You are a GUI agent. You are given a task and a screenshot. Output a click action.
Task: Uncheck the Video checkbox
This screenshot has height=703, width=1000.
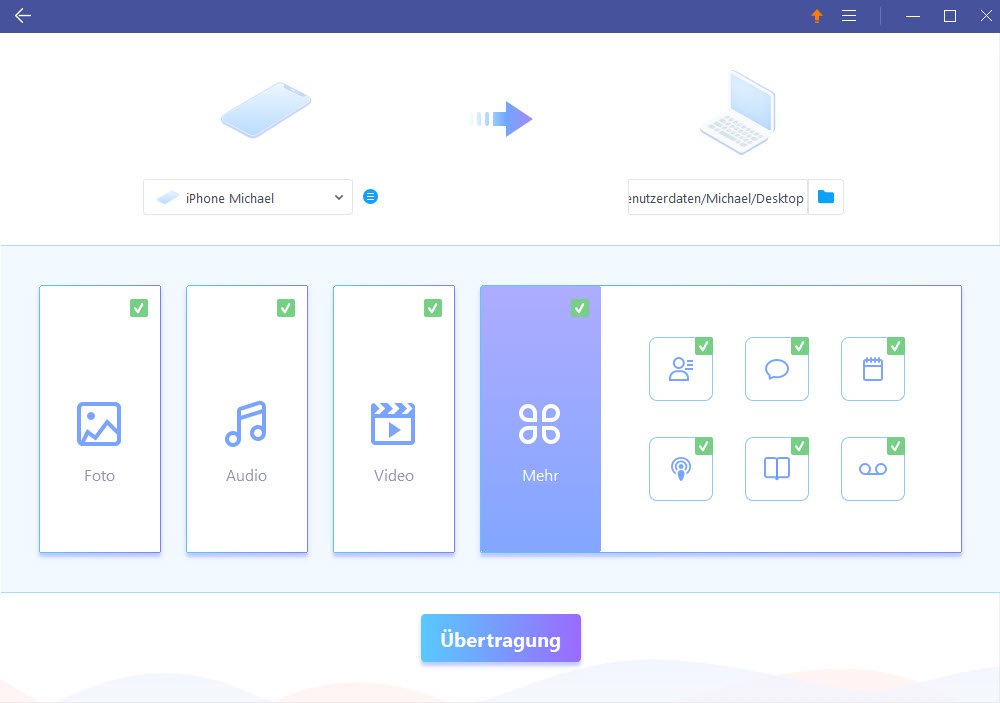pyautogui.click(x=433, y=308)
